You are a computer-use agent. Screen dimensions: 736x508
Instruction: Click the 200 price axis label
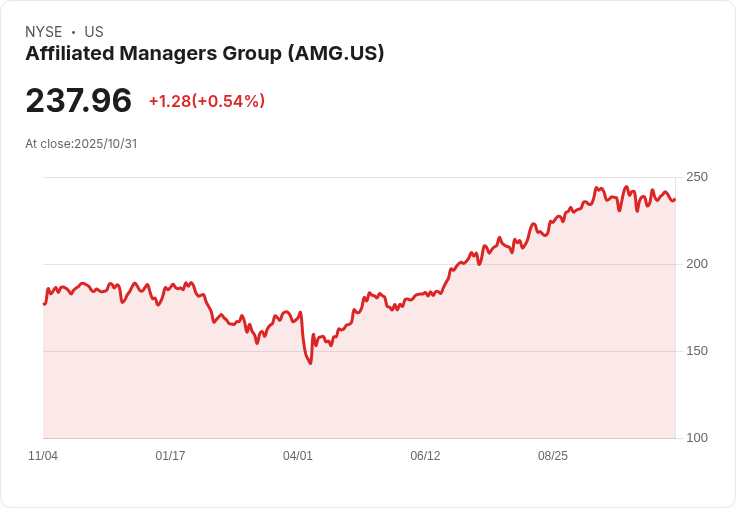click(697, 264)
